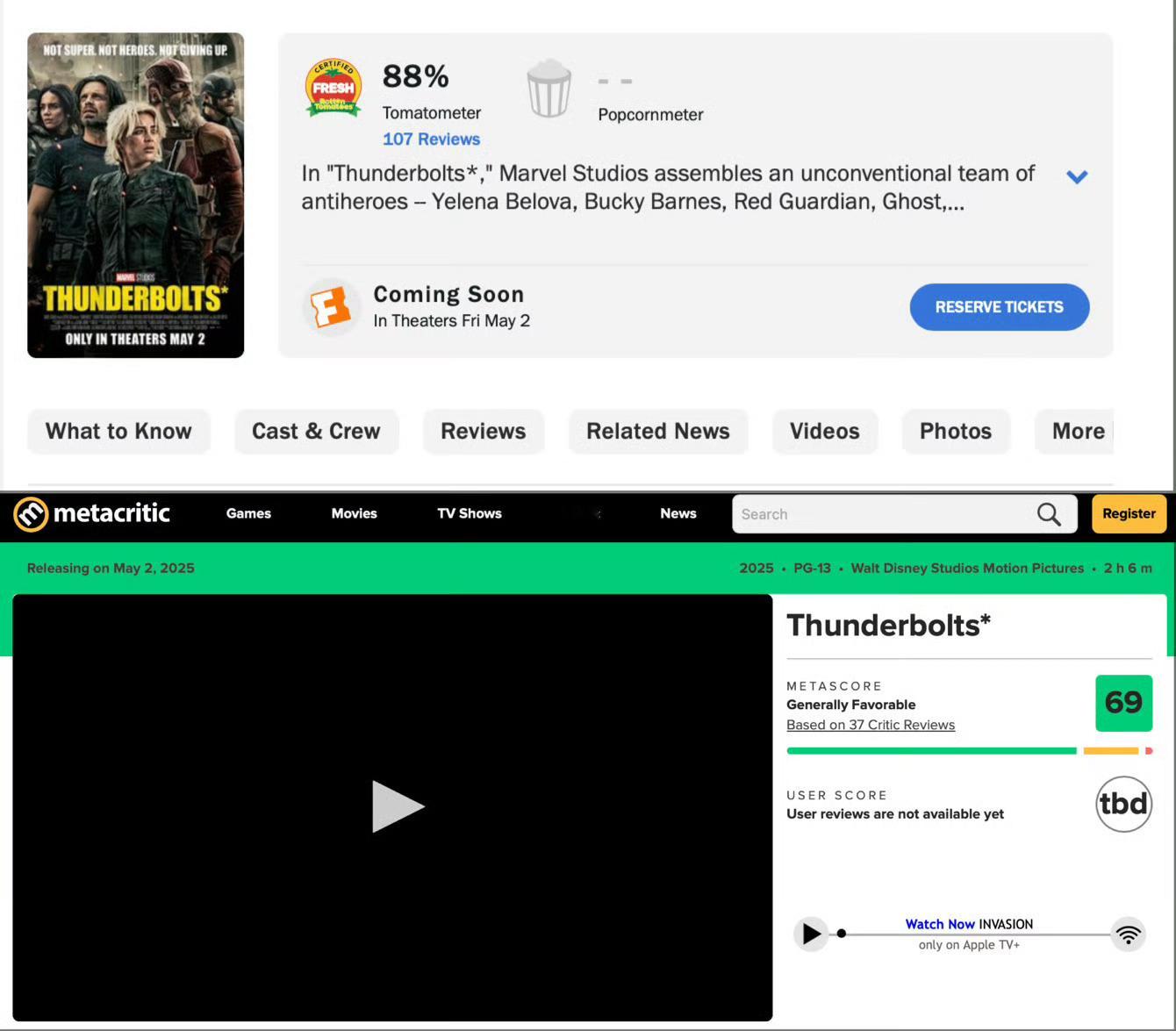Click the Popcornmeter label
Viewport: 1176px width, 1031px height.
[650, 115]
